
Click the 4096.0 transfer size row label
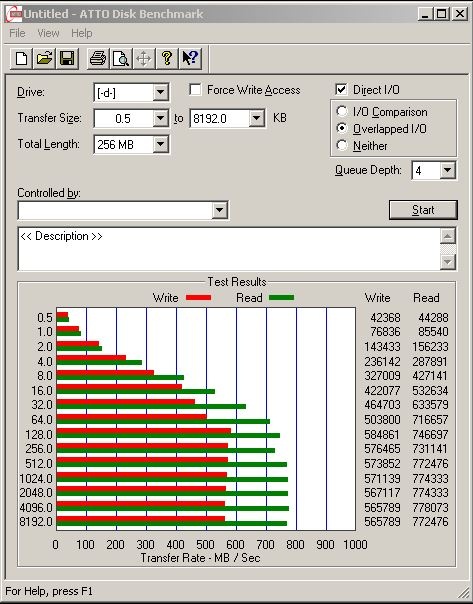click(x=36, y=507)
